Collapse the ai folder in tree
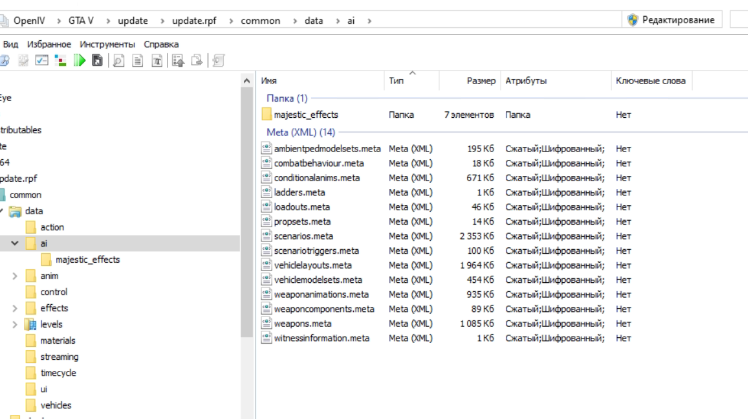Image resolution: width=748 pixels, height=419 pixels. click(x=15, y=243)
